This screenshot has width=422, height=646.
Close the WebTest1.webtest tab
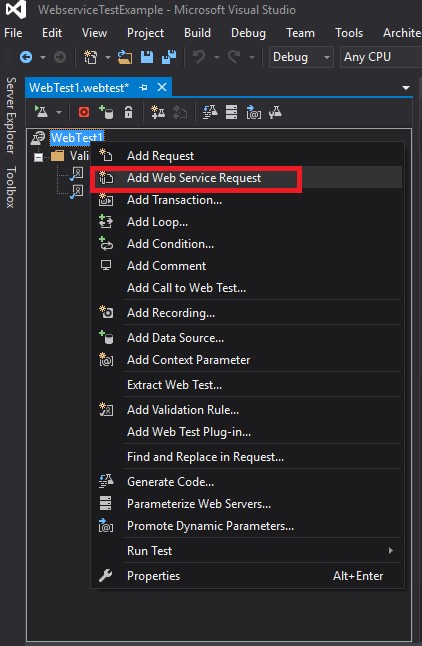coord(162,87)
